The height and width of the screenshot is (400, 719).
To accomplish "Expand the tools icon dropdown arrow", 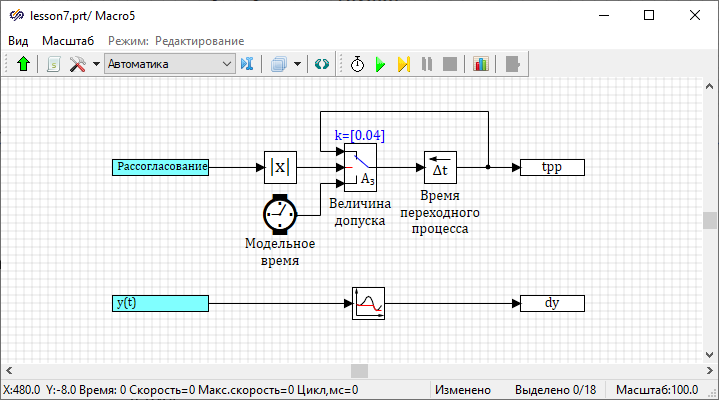I will (x=96, y=64).
